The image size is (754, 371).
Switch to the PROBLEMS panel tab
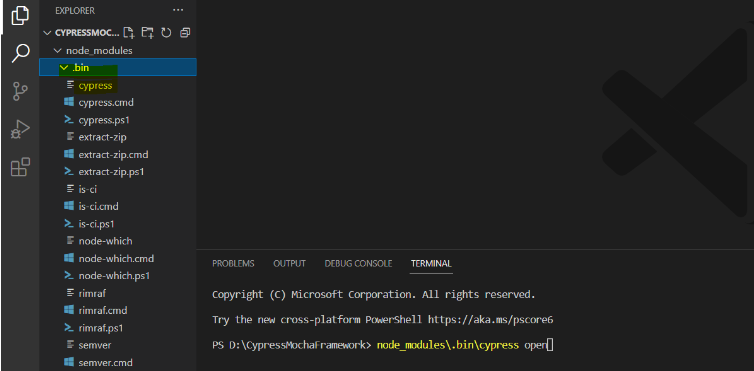click(x=233, y=263)
